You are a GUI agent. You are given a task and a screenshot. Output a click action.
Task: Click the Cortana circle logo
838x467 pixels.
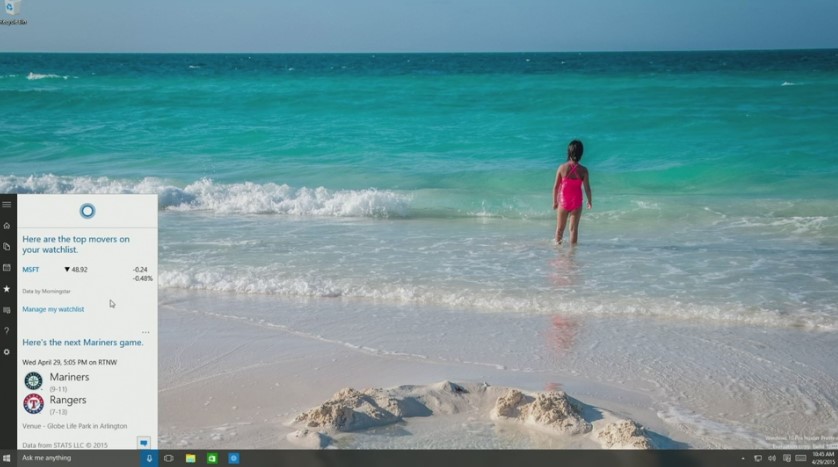tap(87, 210)
